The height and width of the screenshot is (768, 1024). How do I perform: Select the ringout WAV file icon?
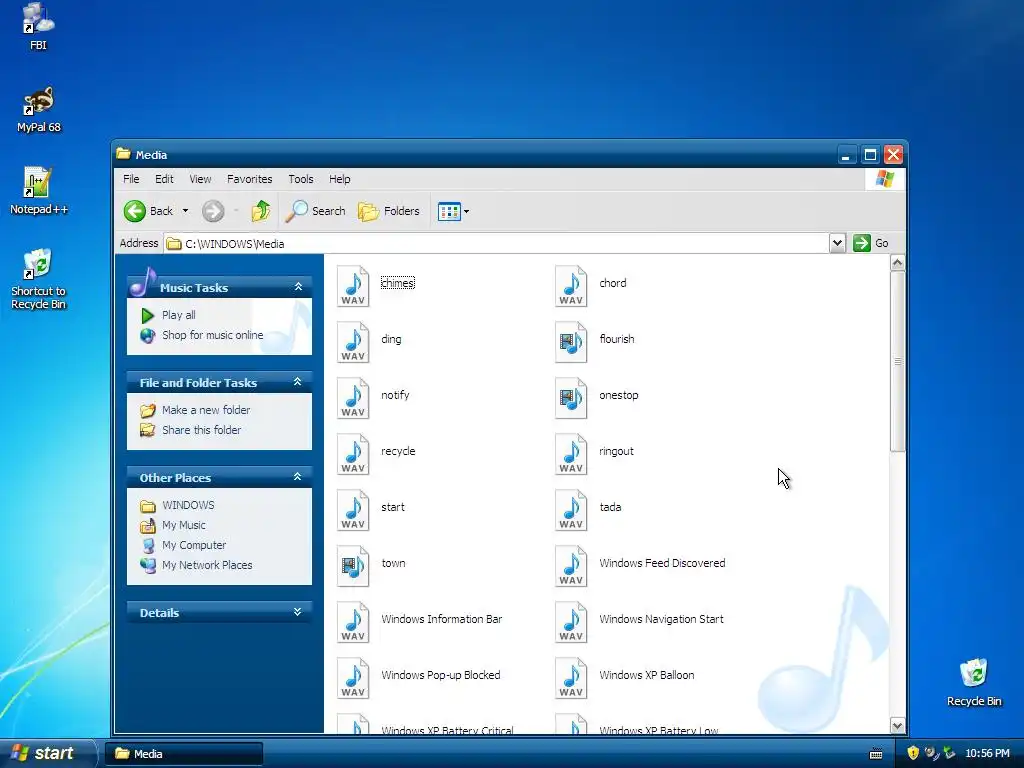[x=571, y=454]
